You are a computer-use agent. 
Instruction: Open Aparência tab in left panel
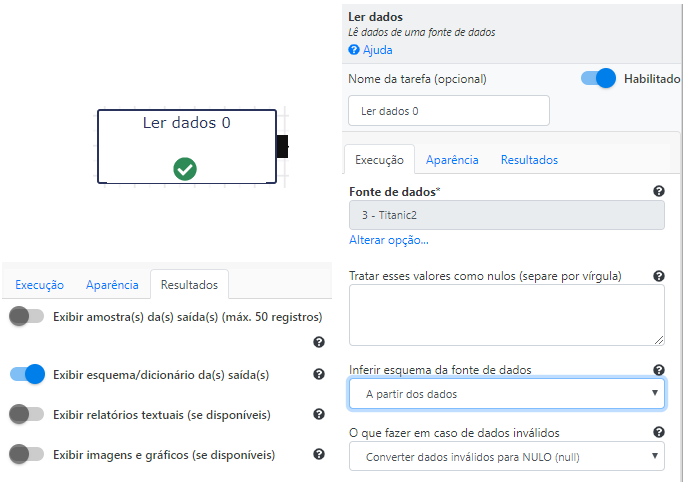112,285
